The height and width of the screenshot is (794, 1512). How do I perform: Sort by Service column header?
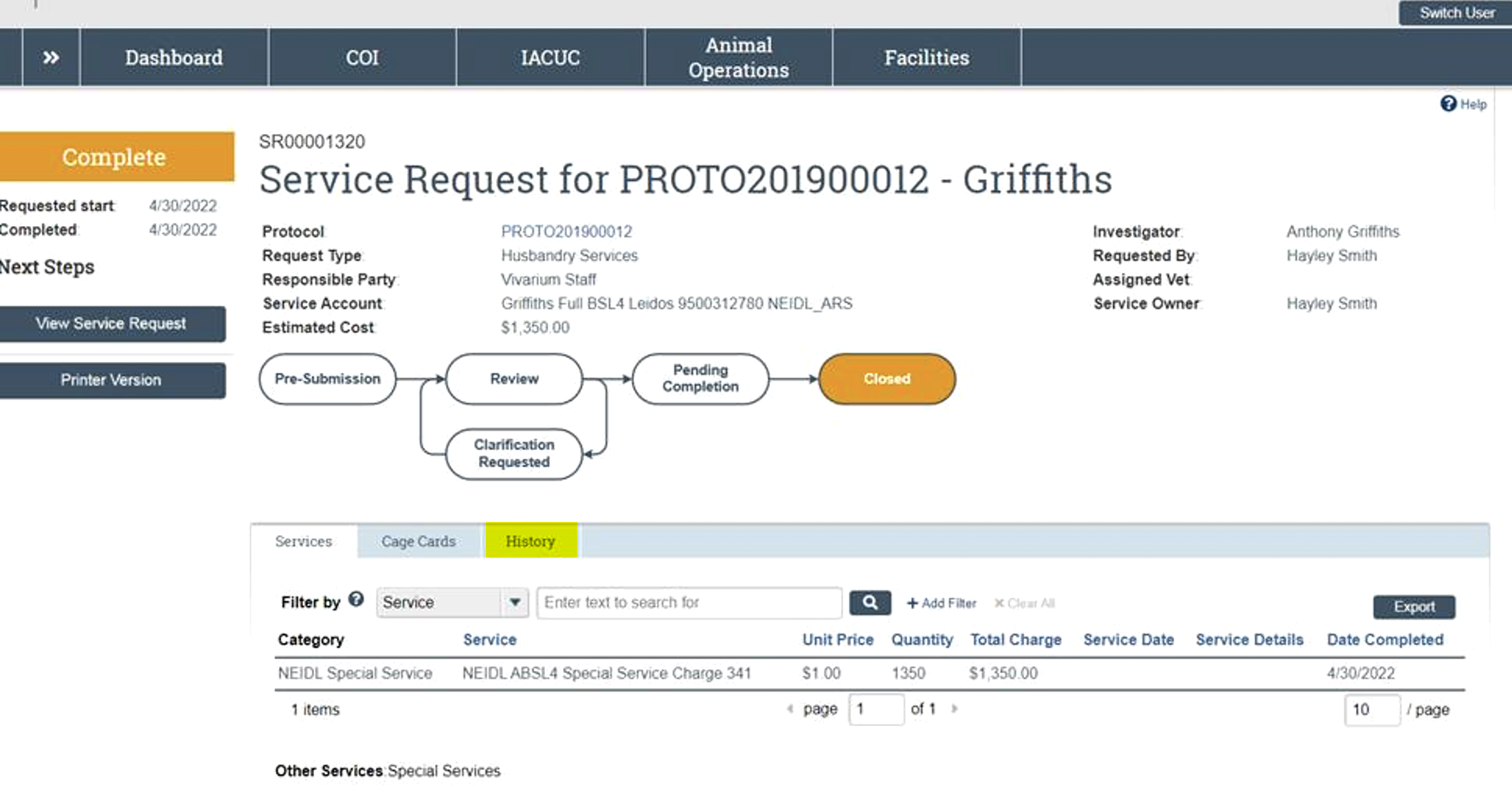[x=489, y=639]
